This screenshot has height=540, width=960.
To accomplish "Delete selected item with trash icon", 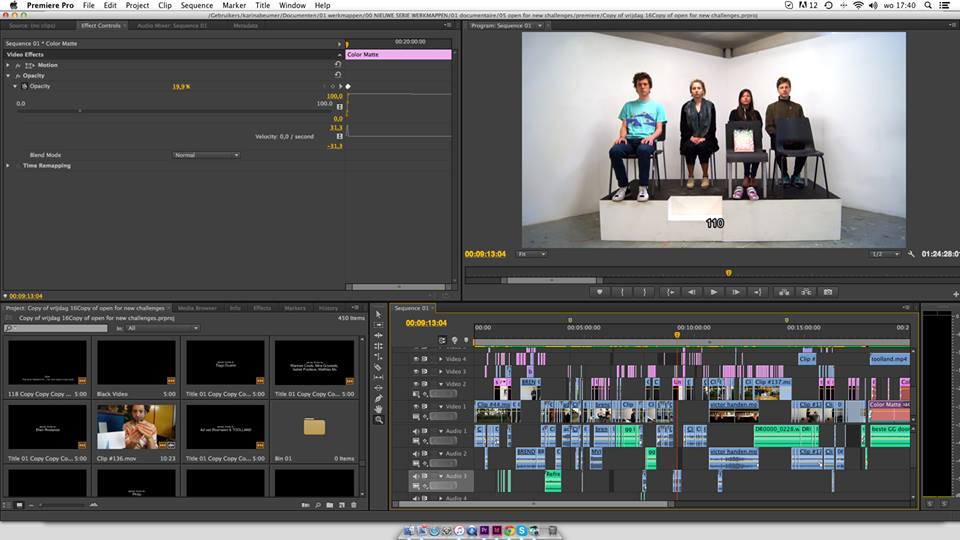I will click(x=353, y=505).
